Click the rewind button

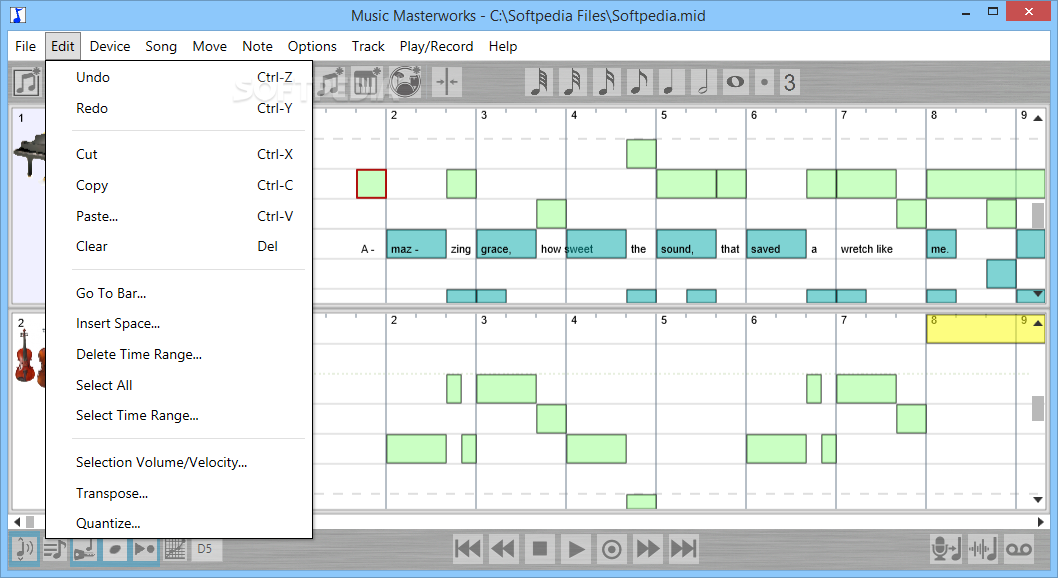(x=503, y=549)
